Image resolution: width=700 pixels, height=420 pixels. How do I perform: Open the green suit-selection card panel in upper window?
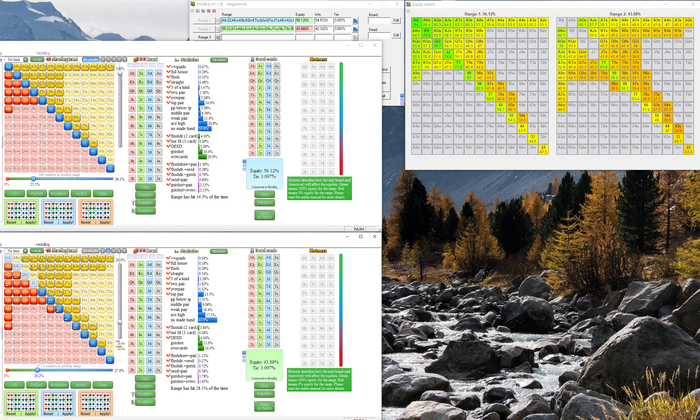coord(21,212)
